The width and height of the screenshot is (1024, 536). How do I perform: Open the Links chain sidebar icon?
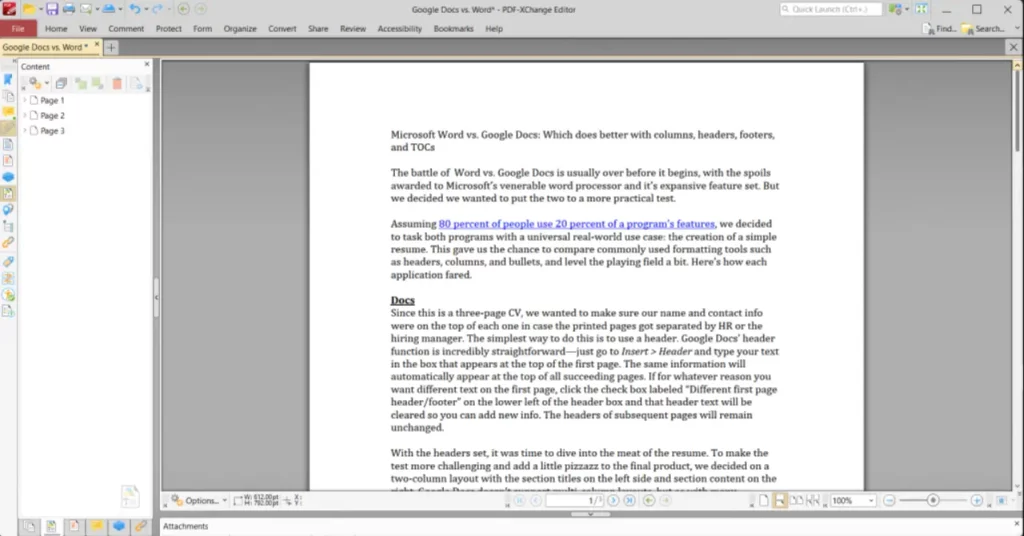click(8, 242)
